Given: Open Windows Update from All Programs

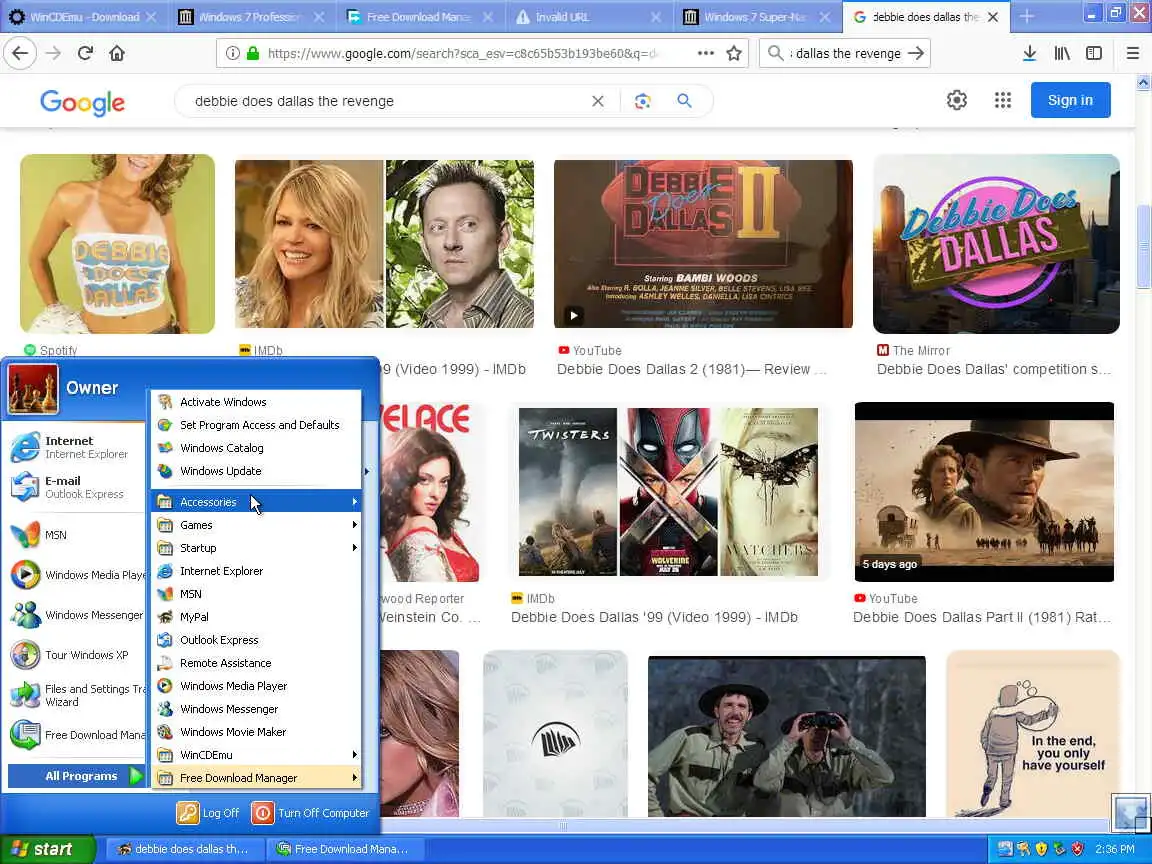Looking at the screenshot, I should [x=257, y=471].
